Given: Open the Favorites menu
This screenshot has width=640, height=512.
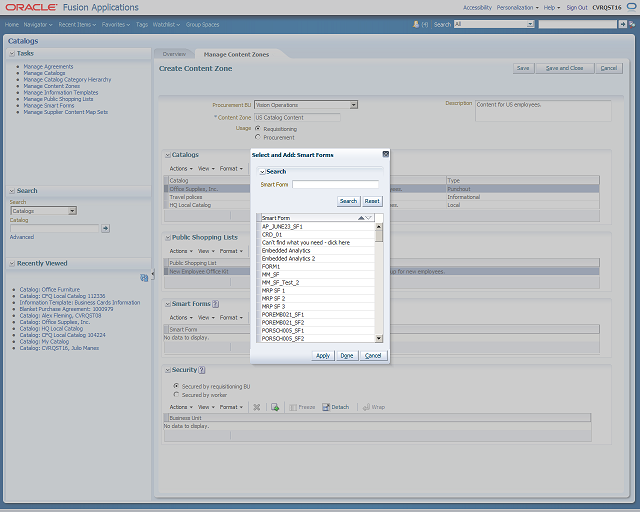Looking at the screenshot, I should click(116, 24).
